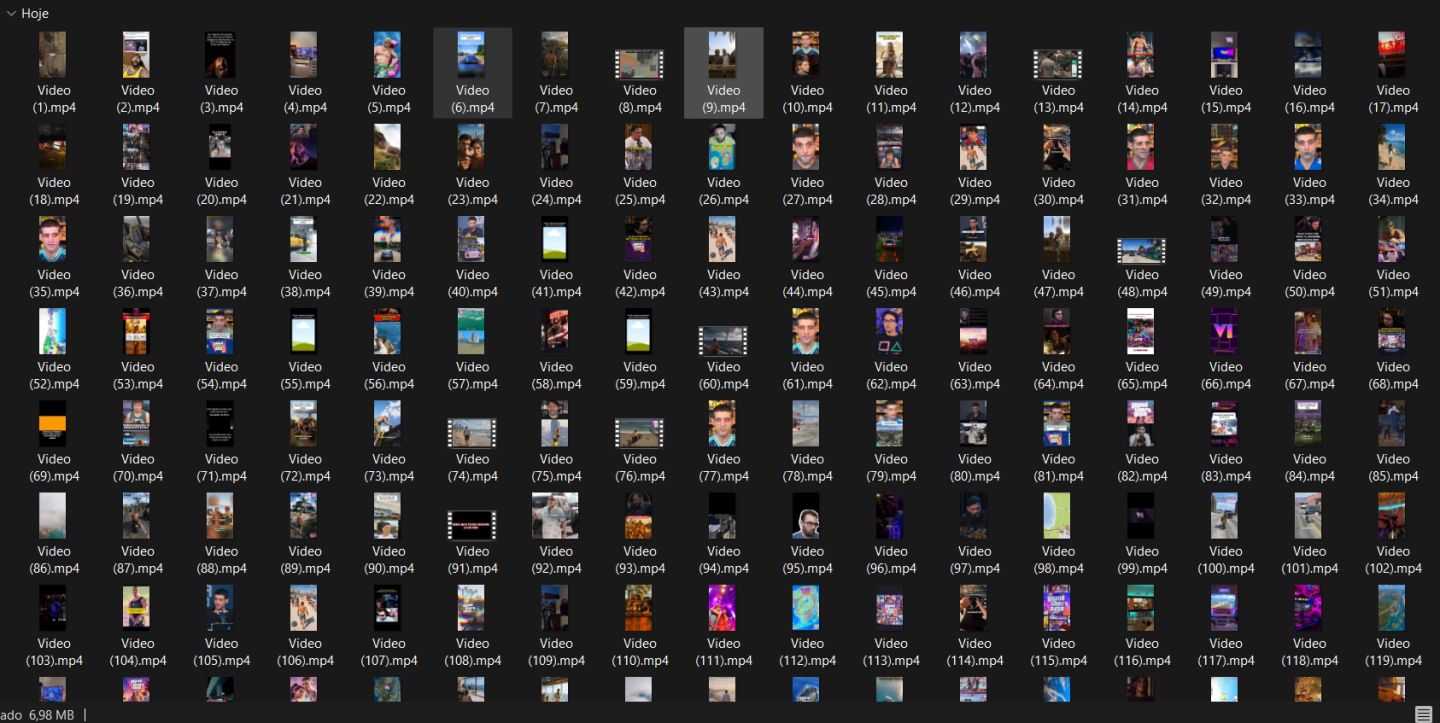Click the "Video (11).mp4" file name
Image resolution: width=1440 pixels, height=723 pixels.
pyautogui.click(x=890, y=99)
